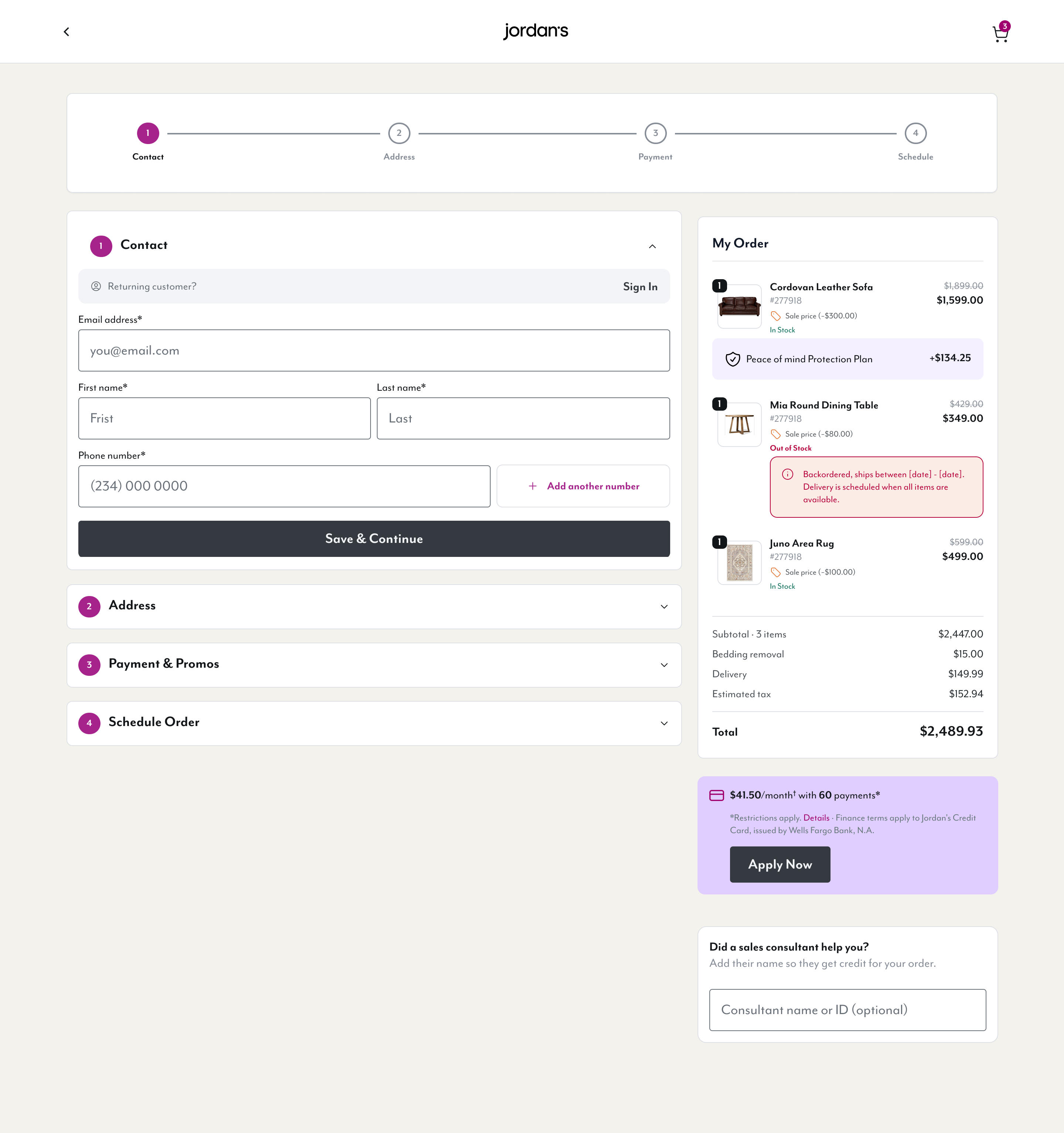The width and height of the screenshot is (1064, 1133).
Task: Expand the Payment & Promos section
Action: [374, 664]
